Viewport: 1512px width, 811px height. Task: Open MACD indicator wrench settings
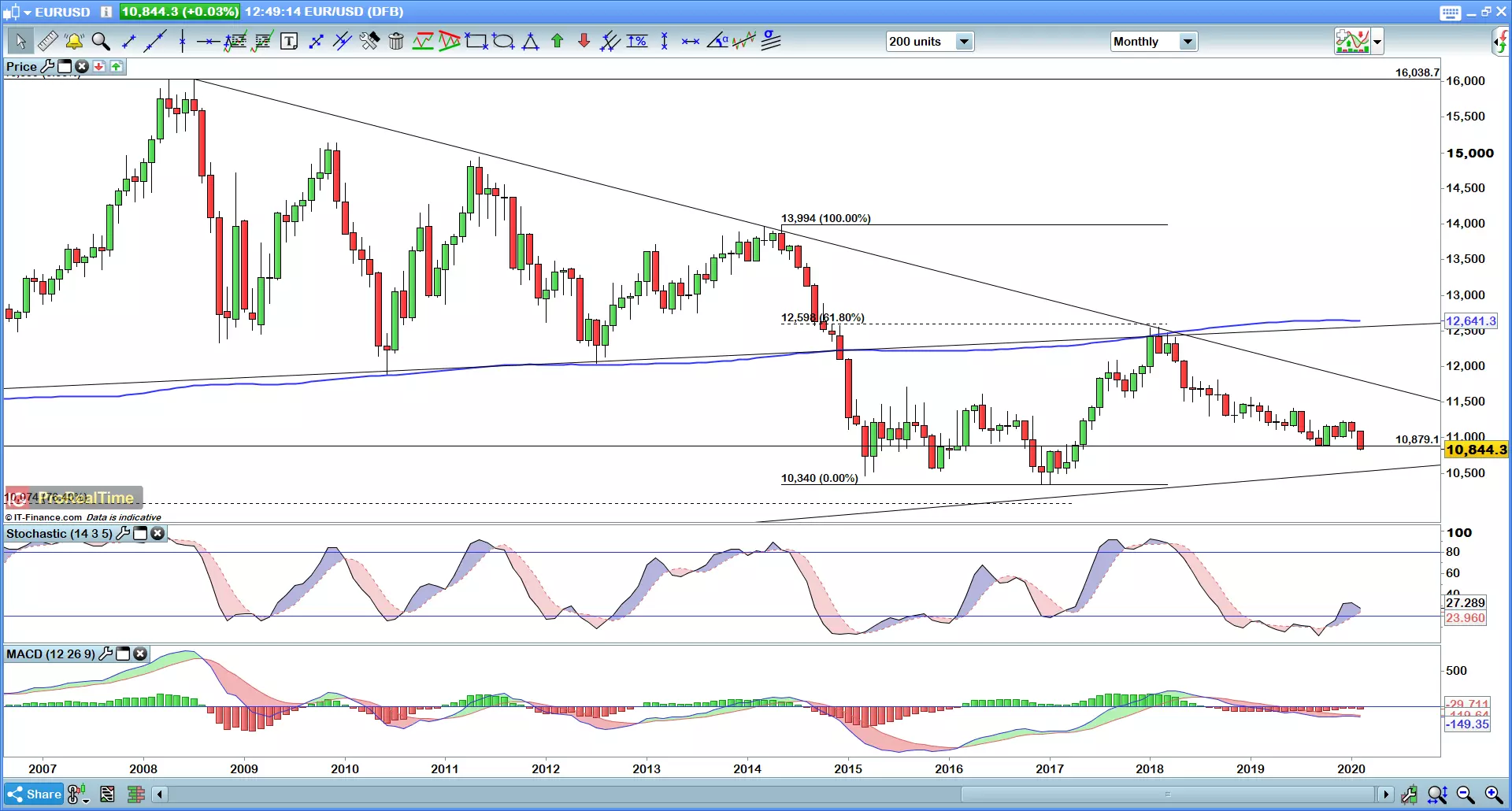(106, 654)
